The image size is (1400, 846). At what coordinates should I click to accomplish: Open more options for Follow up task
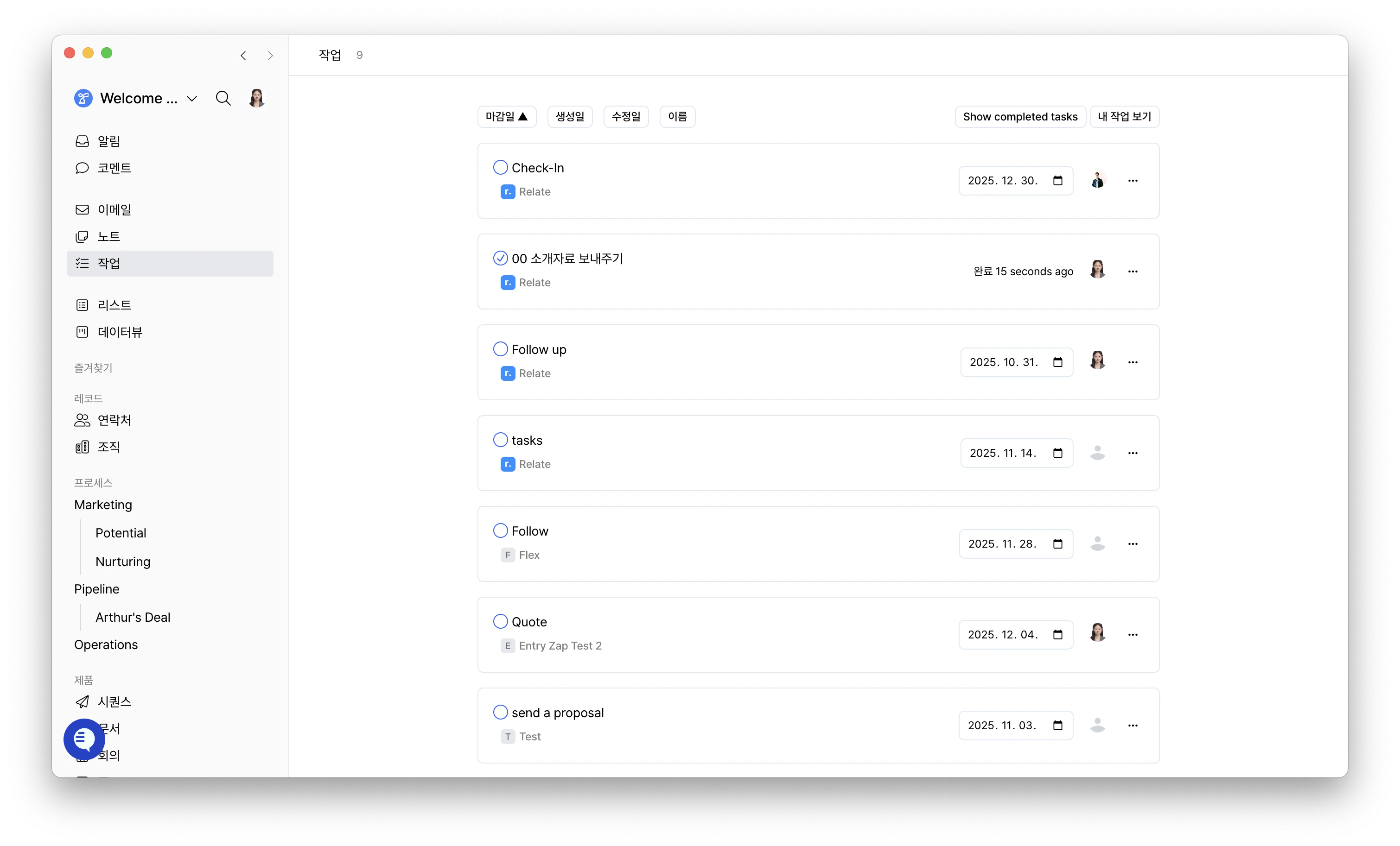click(x=1133, y=362)
